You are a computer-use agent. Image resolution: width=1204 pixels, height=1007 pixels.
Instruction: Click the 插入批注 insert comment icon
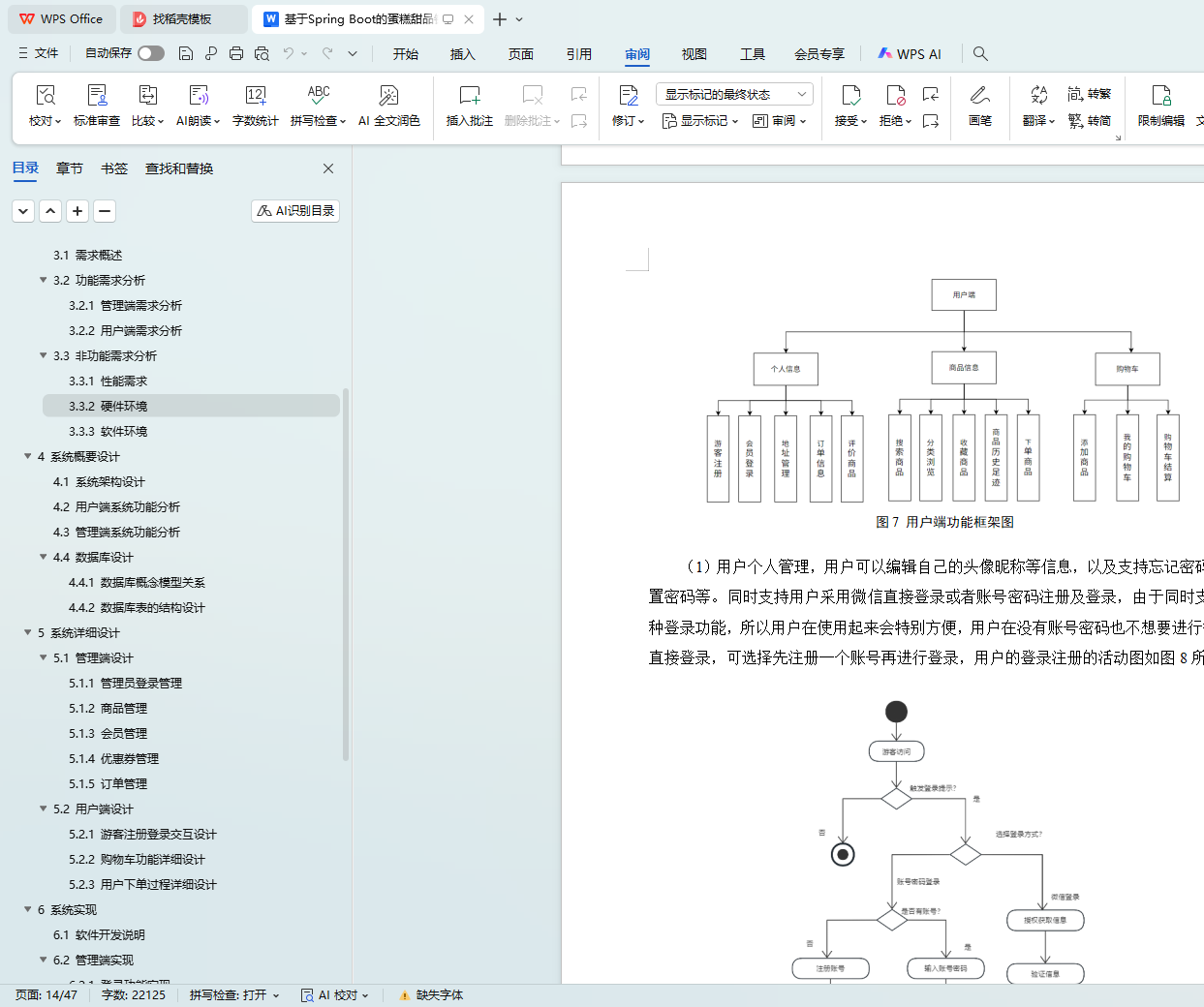click(469, 96)
